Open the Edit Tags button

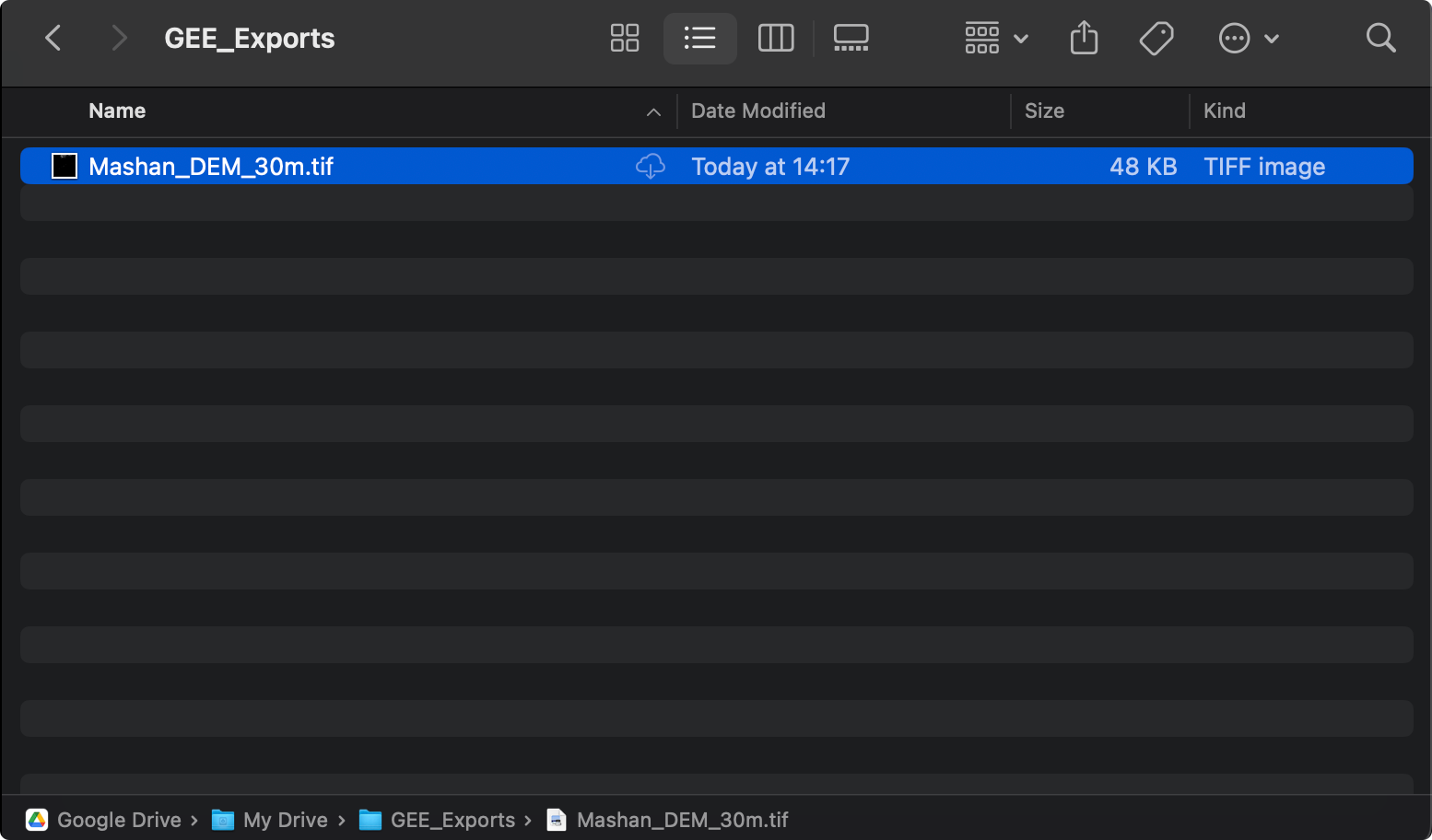pos(1156,38)
